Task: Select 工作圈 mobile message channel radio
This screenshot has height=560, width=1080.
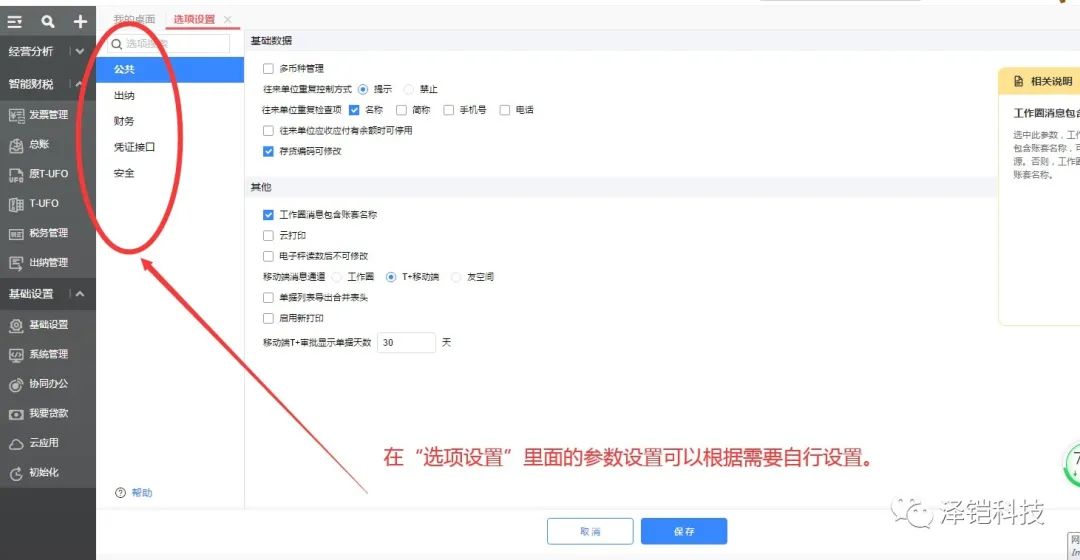Action: point(336,277)
